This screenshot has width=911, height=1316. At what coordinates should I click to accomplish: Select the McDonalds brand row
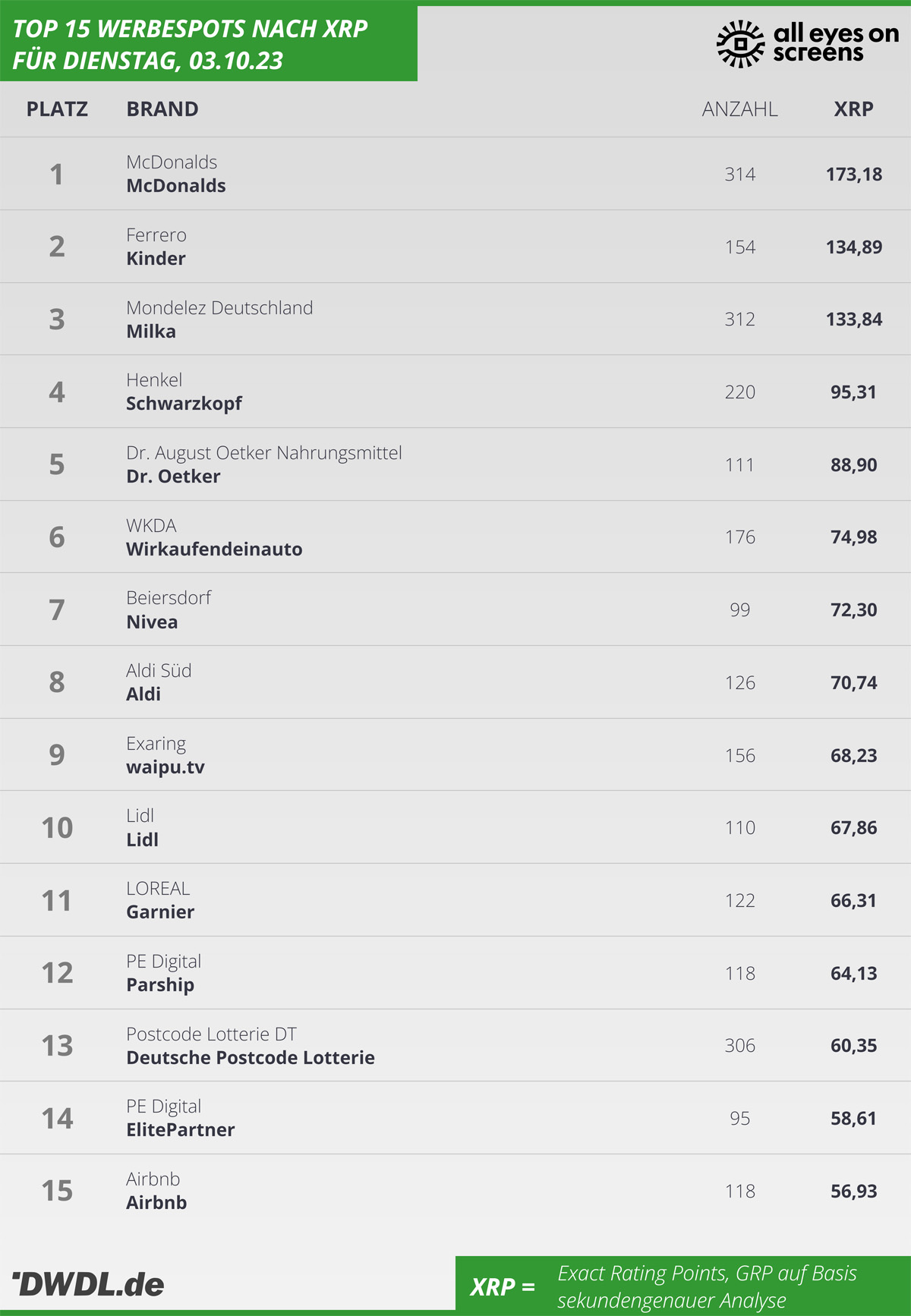click(x=455, y=174)
